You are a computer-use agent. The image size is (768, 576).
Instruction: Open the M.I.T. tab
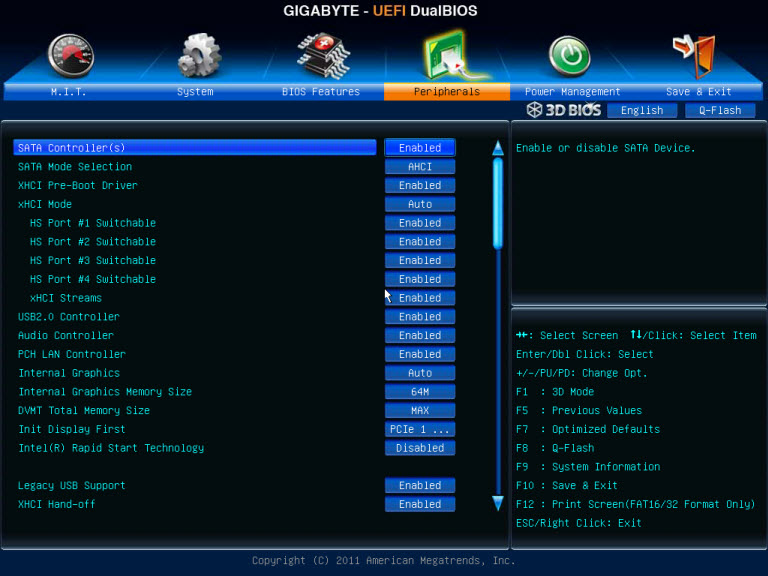68,92
